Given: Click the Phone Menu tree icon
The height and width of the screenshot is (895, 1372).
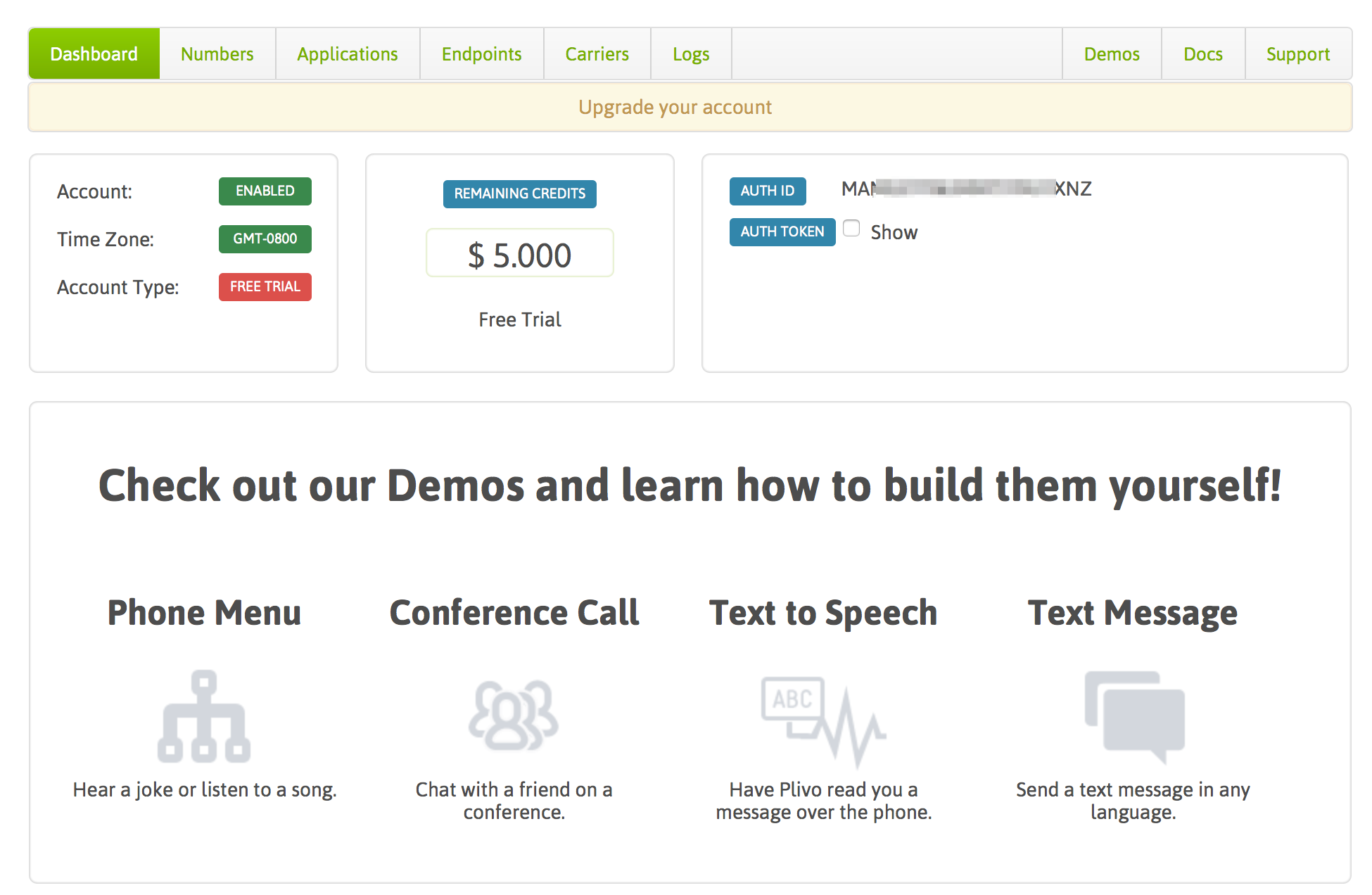Looking at the screenshot, I should tap(204, 716).
